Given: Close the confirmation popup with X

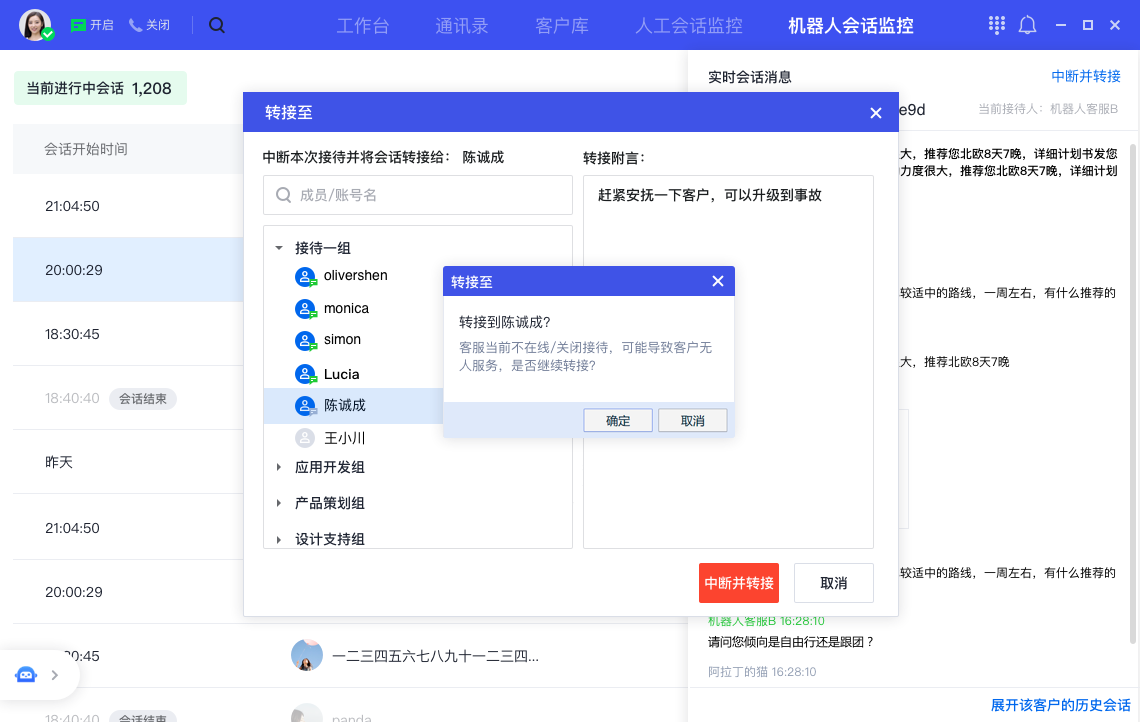Looking at the screenshot, I should pyautogui.click(x=717, y=281).
